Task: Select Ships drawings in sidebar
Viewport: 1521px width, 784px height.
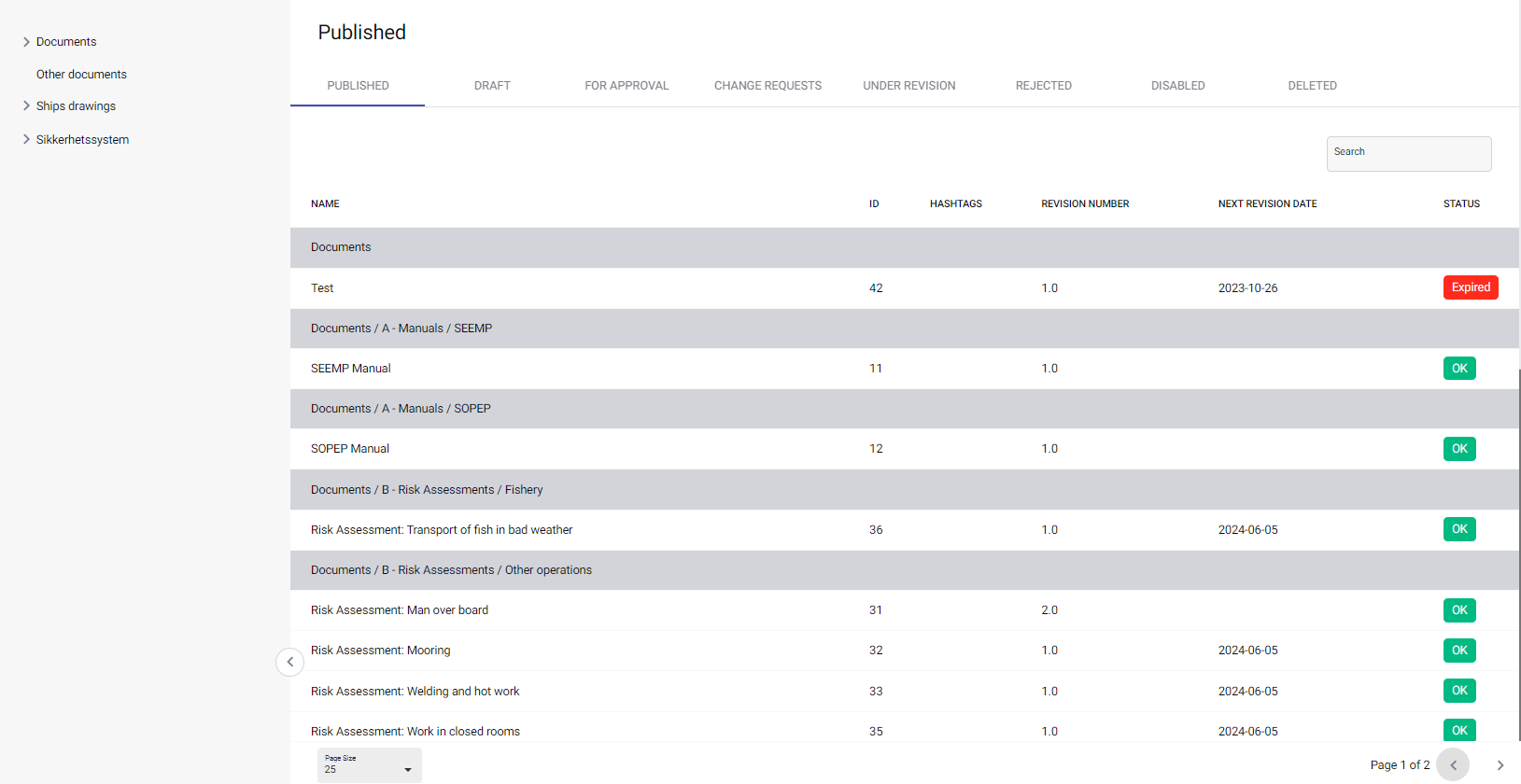Action: 76,106
